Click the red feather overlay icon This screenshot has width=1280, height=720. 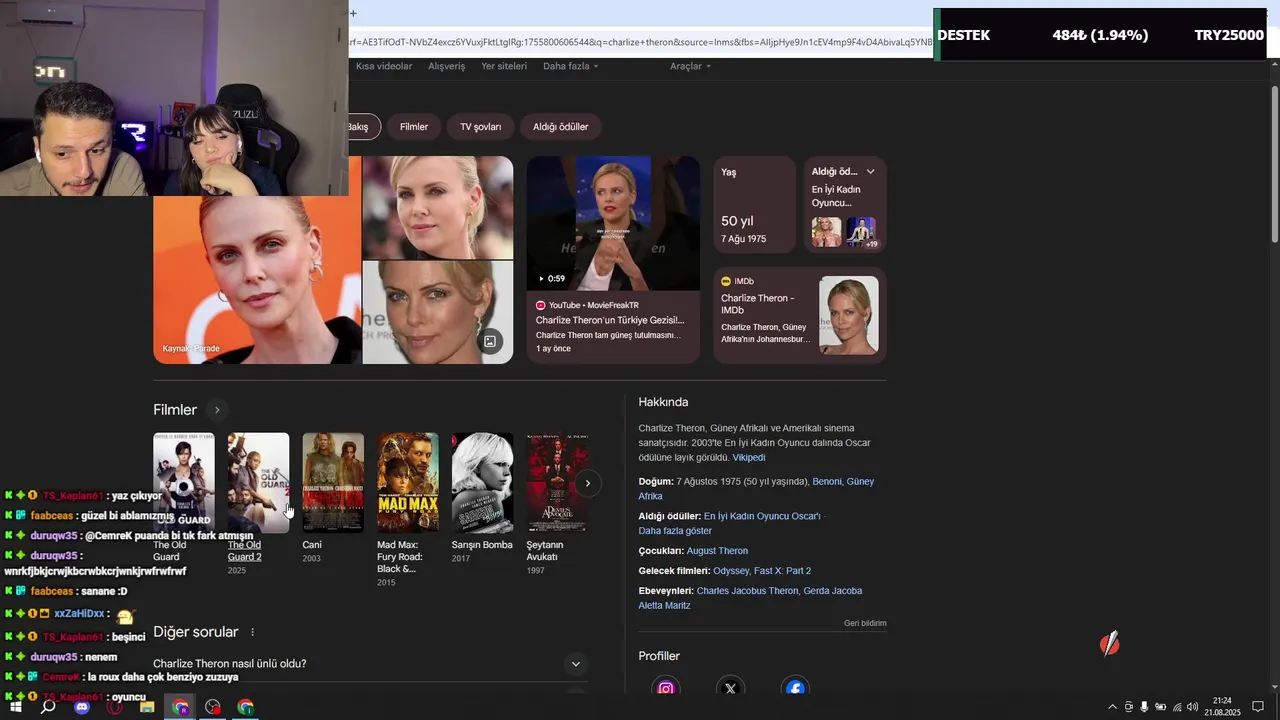(x=1110, y=644)
